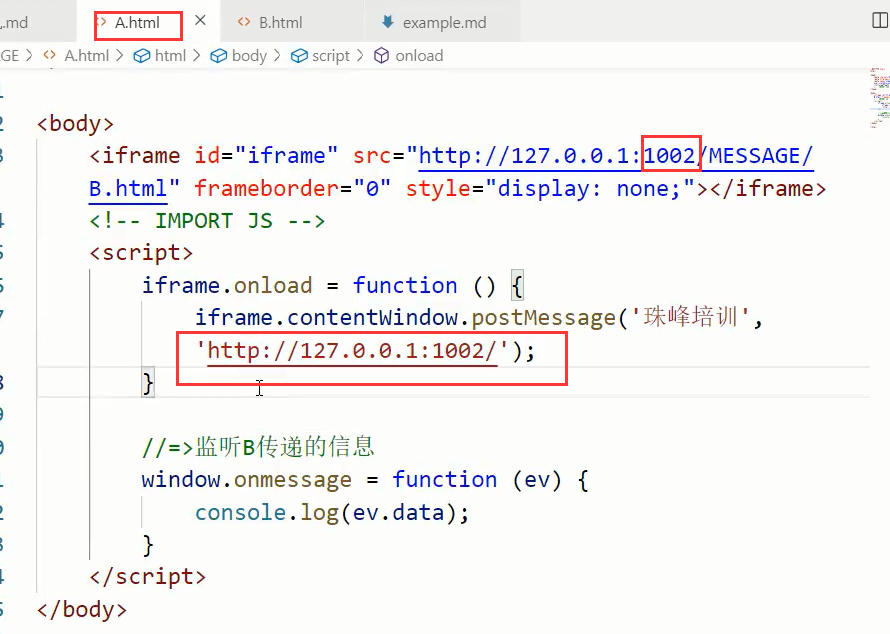Open the iframe src URL link

[x=616, y=156]
